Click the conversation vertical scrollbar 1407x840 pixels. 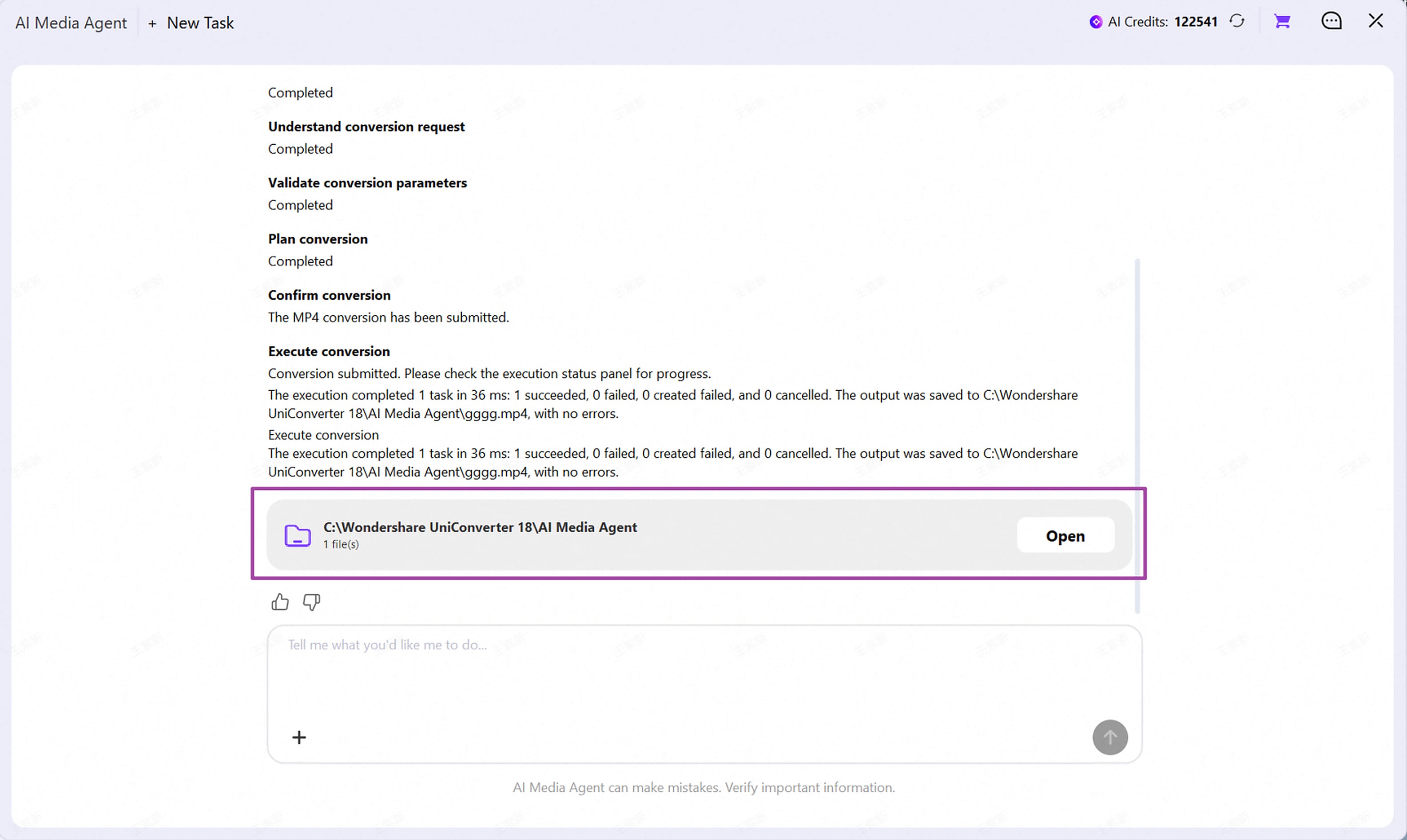click(1137, 436)
